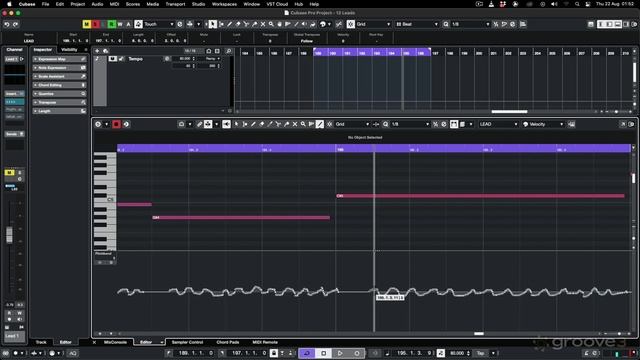The width and height of the screenshot is (640, 360).
Task: Click the project overview horizontal scrollbar thumb
Action: click(509, 111)
